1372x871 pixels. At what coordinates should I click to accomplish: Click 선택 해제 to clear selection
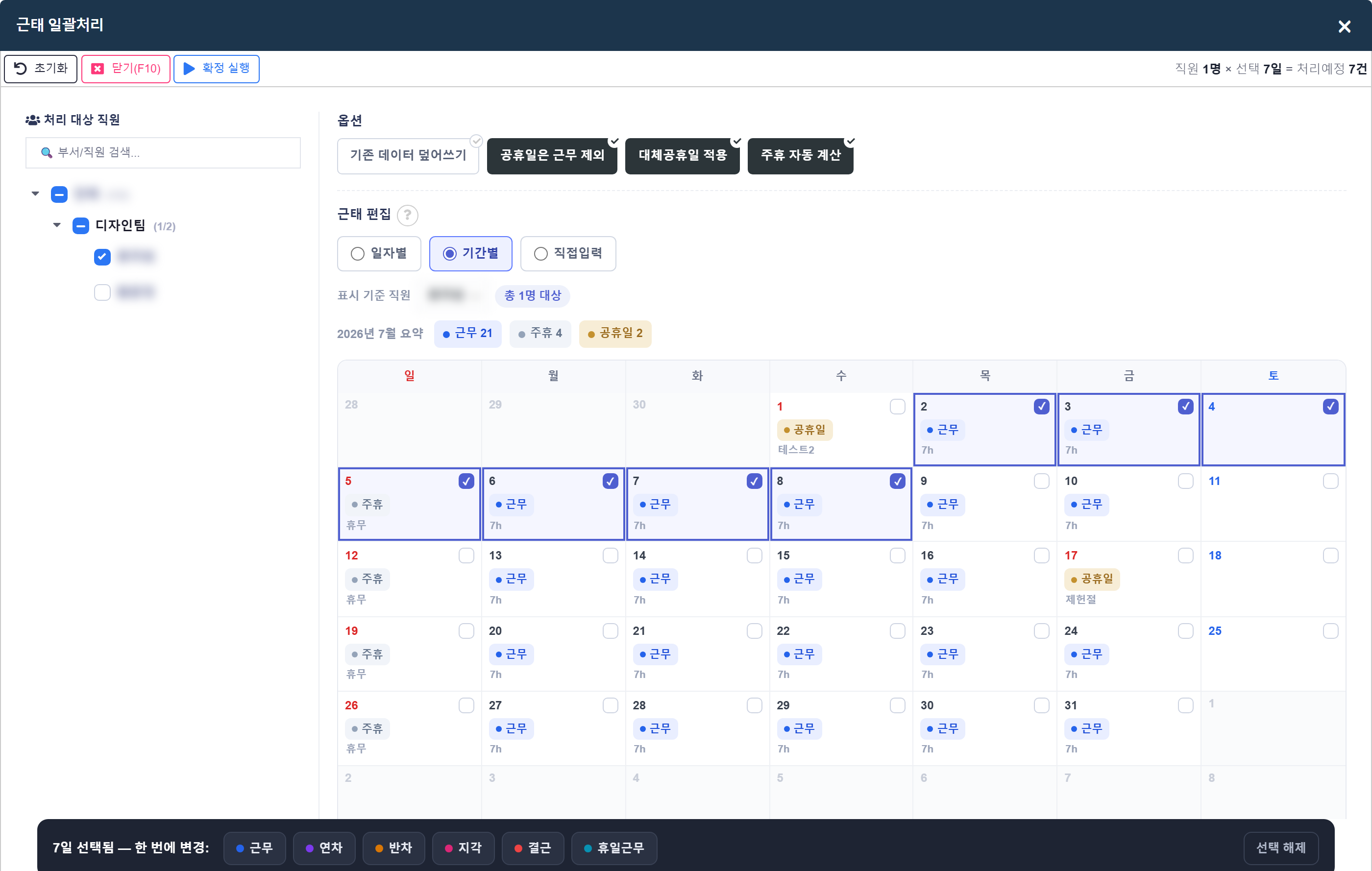pos(1281,848)
